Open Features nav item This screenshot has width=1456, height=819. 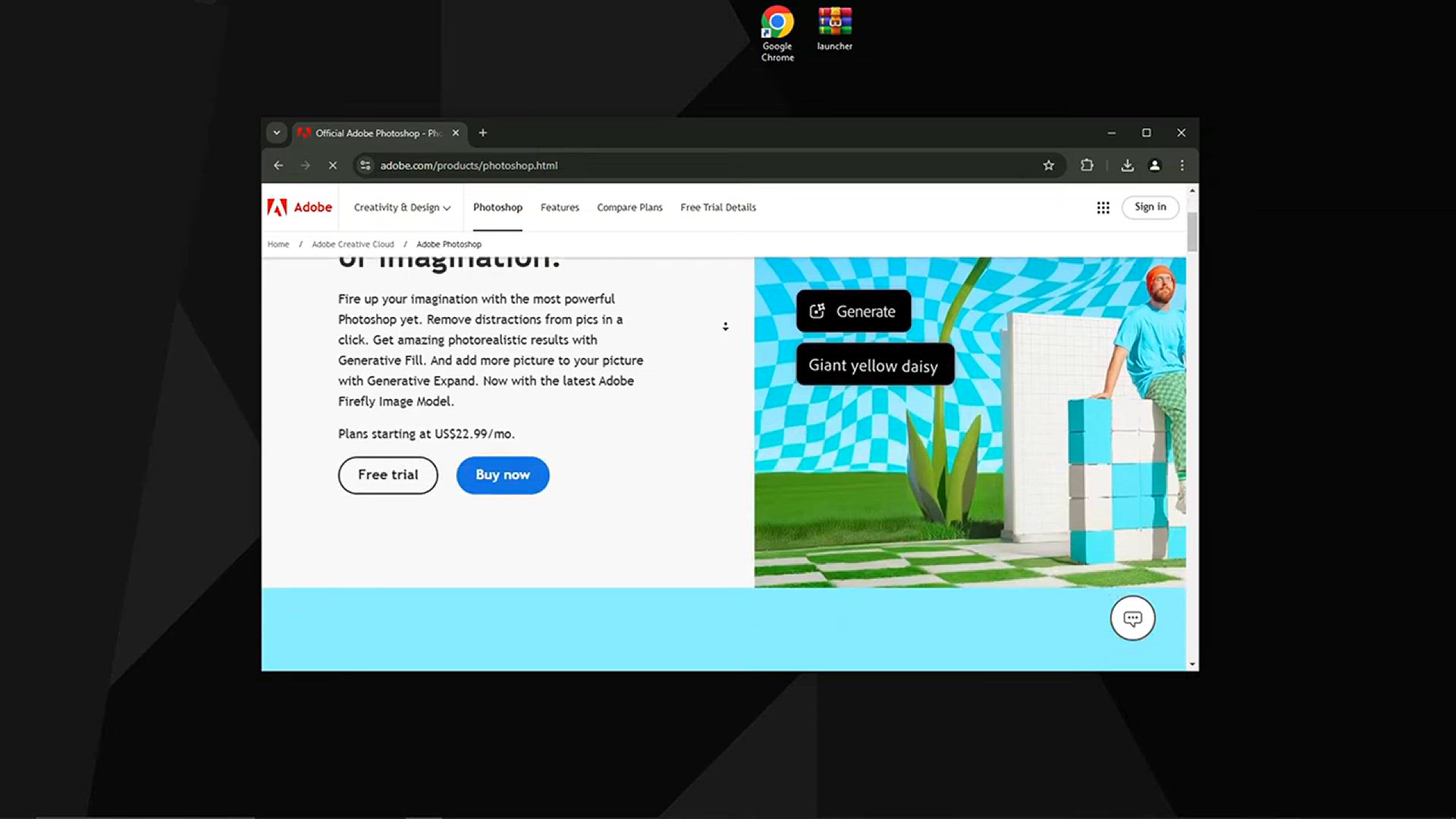pyautogui.click(x=560, y=207)
